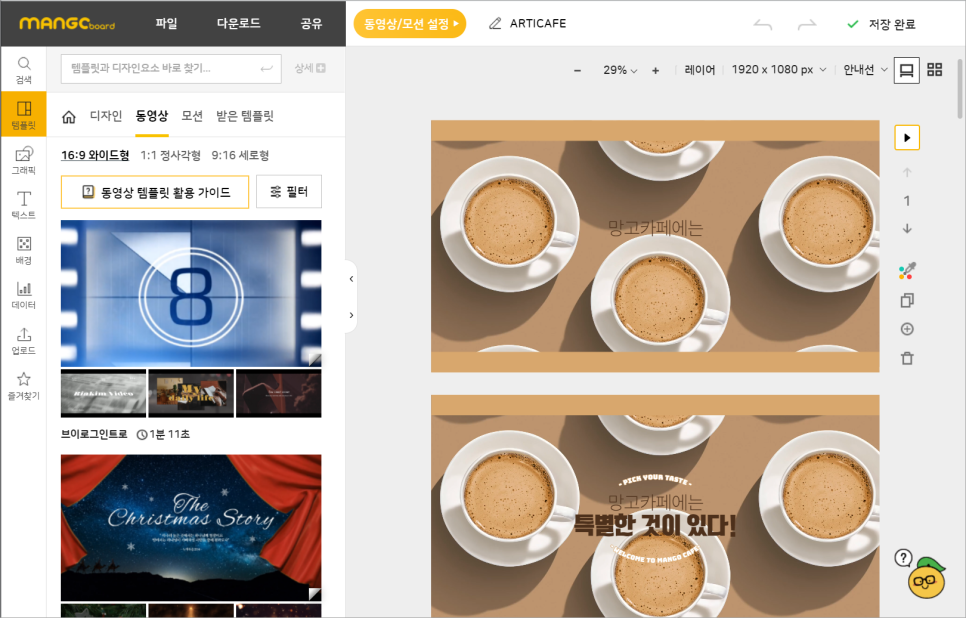Open the 공유 menu
Screen dimensions: 966x618
pos(311,23)
